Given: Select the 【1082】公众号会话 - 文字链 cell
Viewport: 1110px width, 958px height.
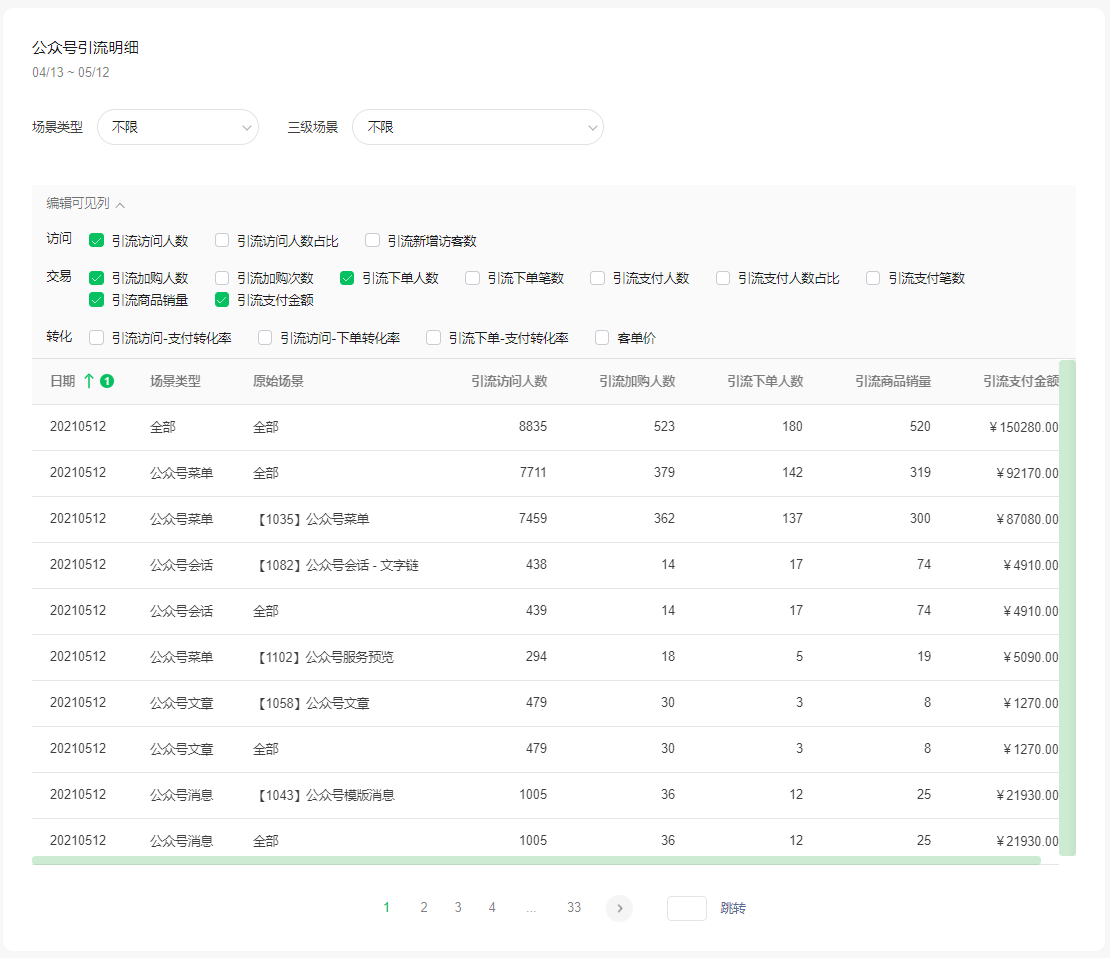Looking at the screenshot, I should tap(336, 565).
